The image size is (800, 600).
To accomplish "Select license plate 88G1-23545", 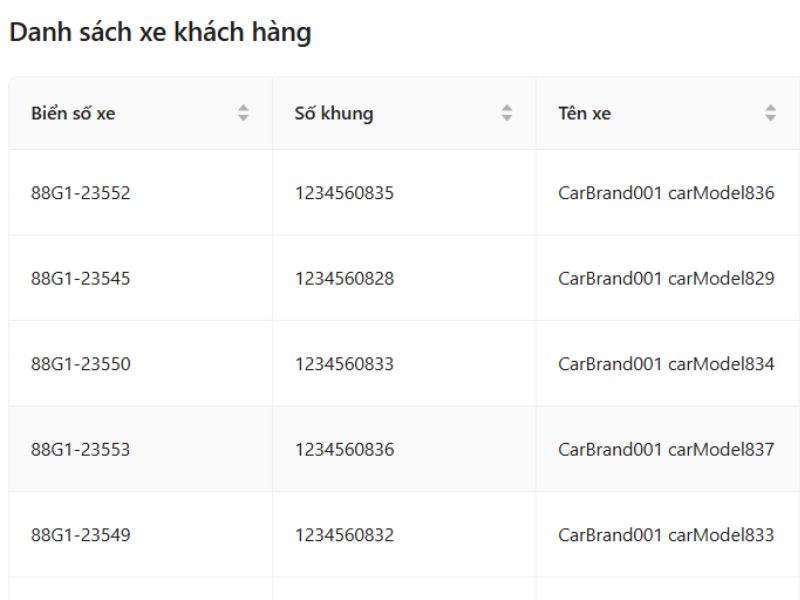I will click(x=81, y=278).
